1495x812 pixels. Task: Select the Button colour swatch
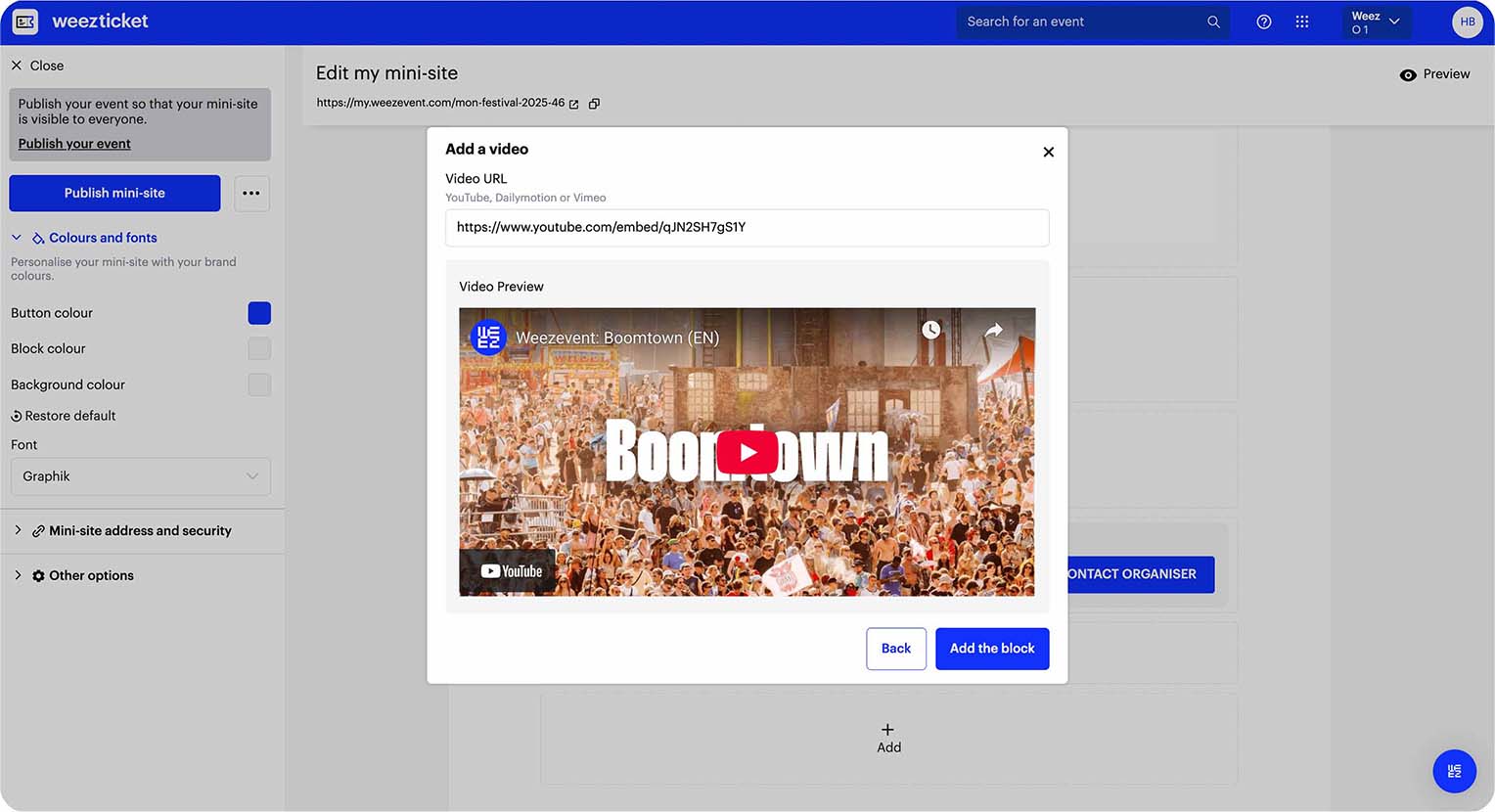pos(258,312)
